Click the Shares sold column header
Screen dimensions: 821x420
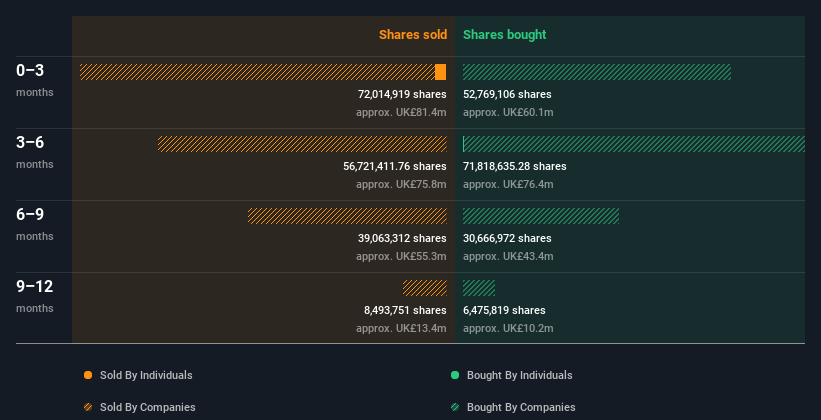tap(413, 35)
